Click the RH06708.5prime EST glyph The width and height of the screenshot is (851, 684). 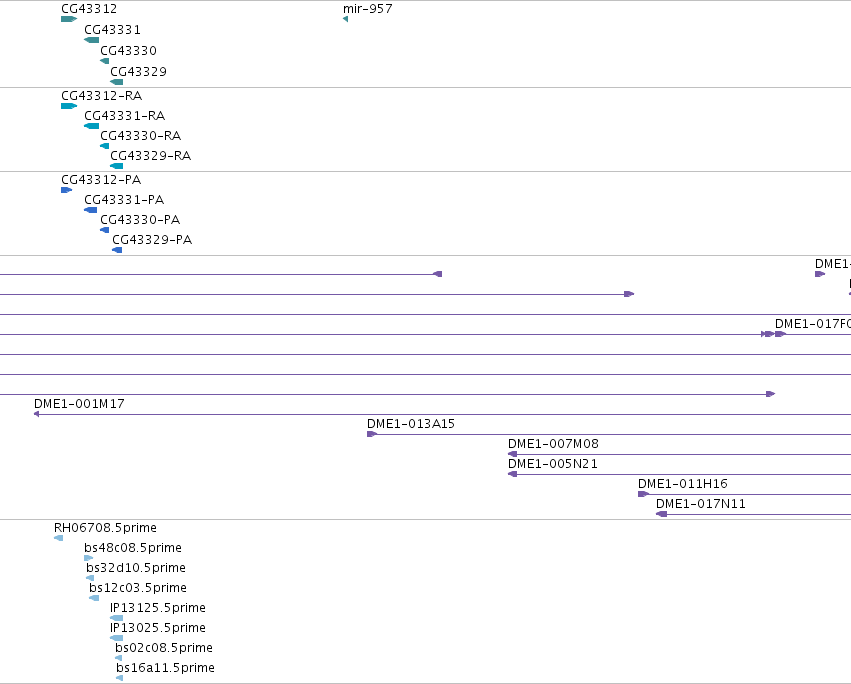click(x=59, y=539)
